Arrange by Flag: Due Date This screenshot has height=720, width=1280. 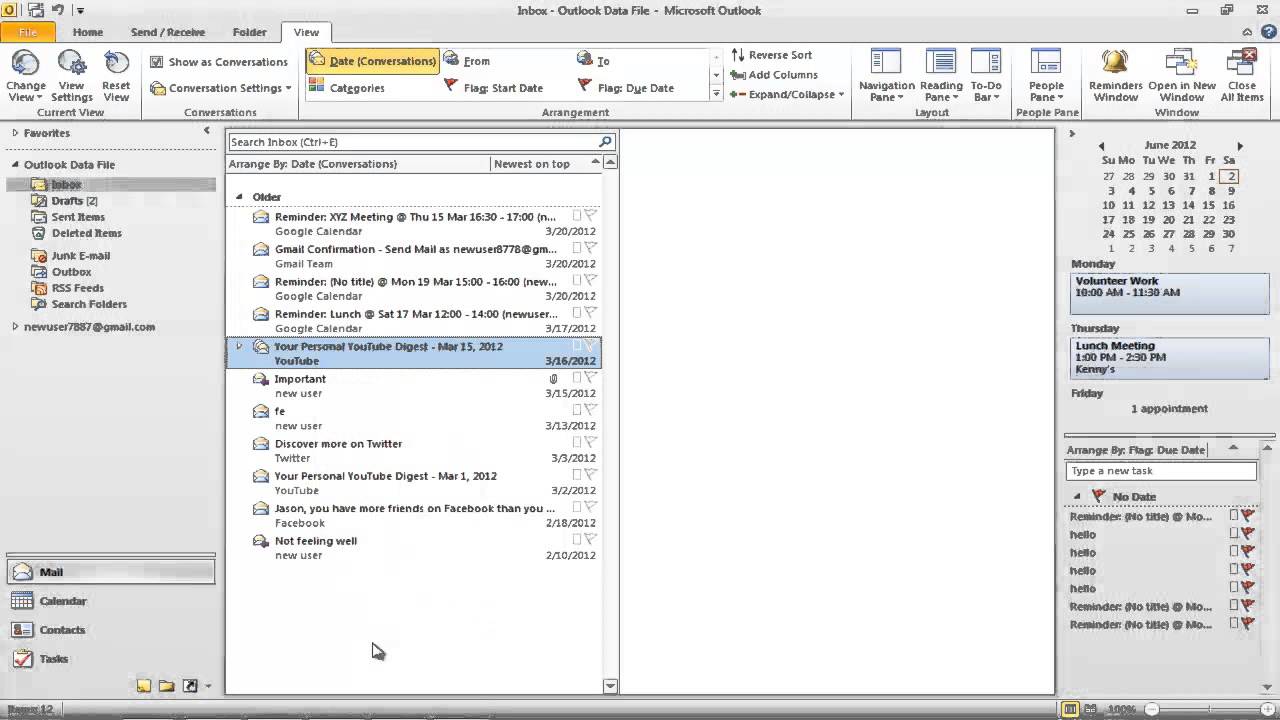click(x=626, y=88)
